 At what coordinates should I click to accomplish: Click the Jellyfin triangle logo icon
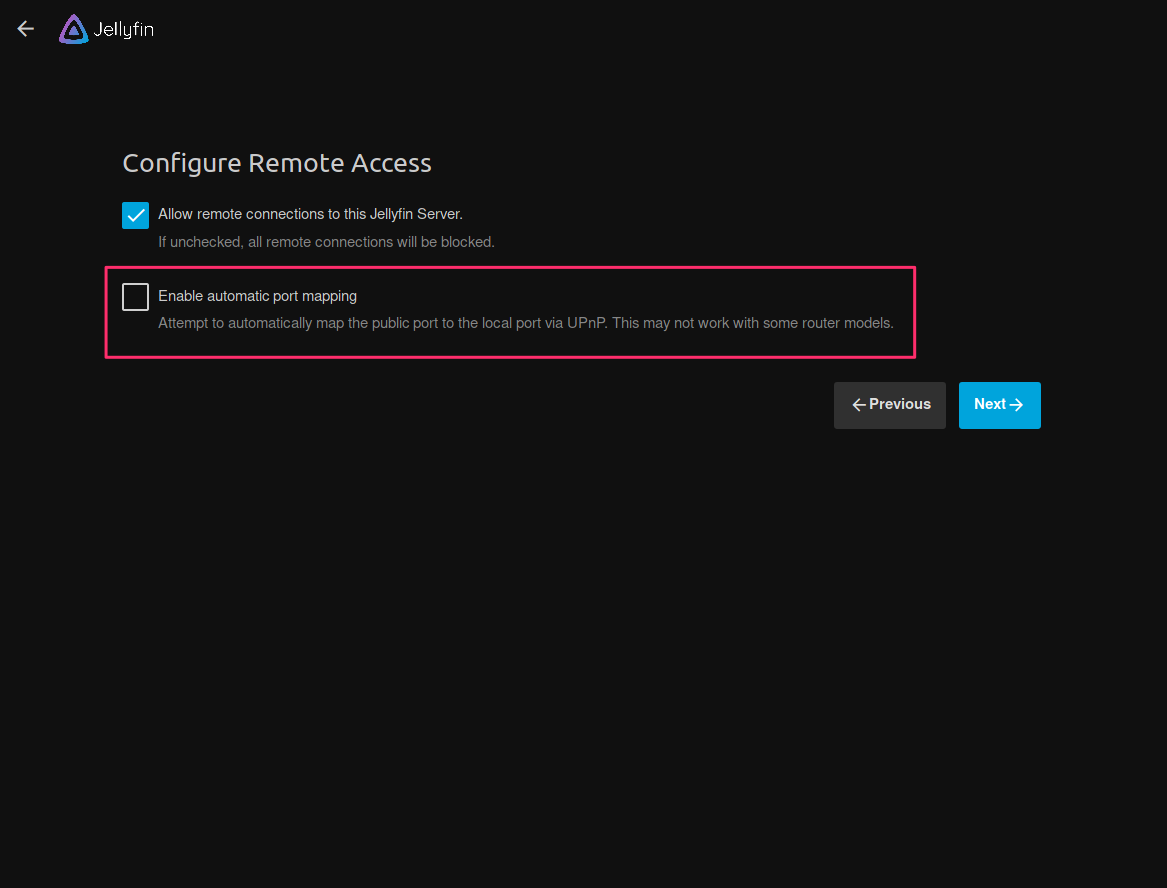73,29
